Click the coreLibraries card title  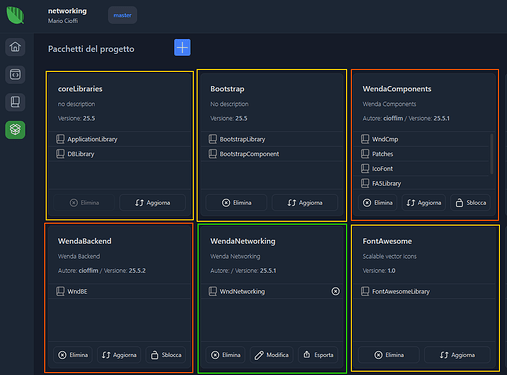pos(80,89)
